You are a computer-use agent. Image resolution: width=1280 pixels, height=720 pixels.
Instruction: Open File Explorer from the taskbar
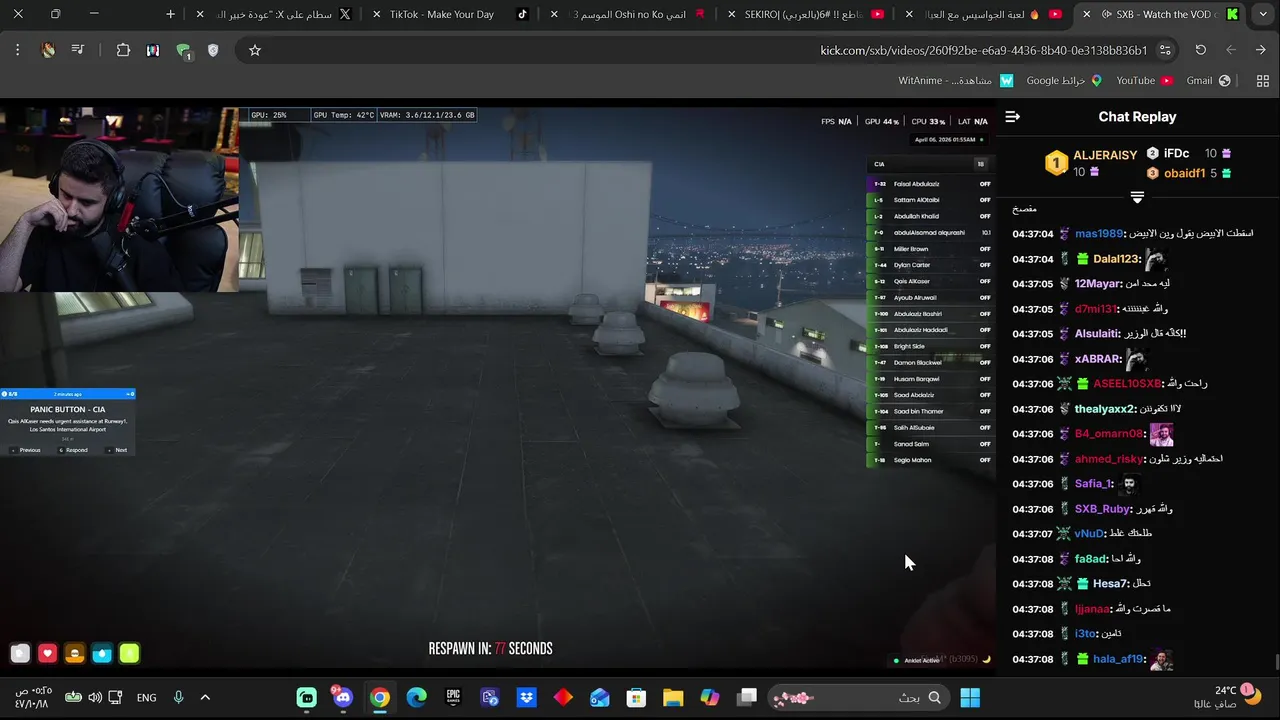point(673,698)
